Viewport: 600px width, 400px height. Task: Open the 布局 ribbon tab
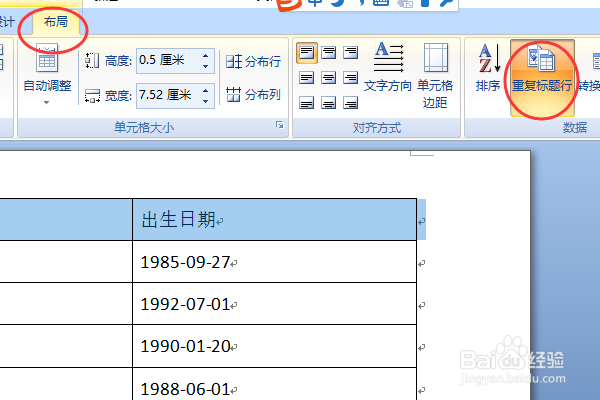(x=56, y=22)
